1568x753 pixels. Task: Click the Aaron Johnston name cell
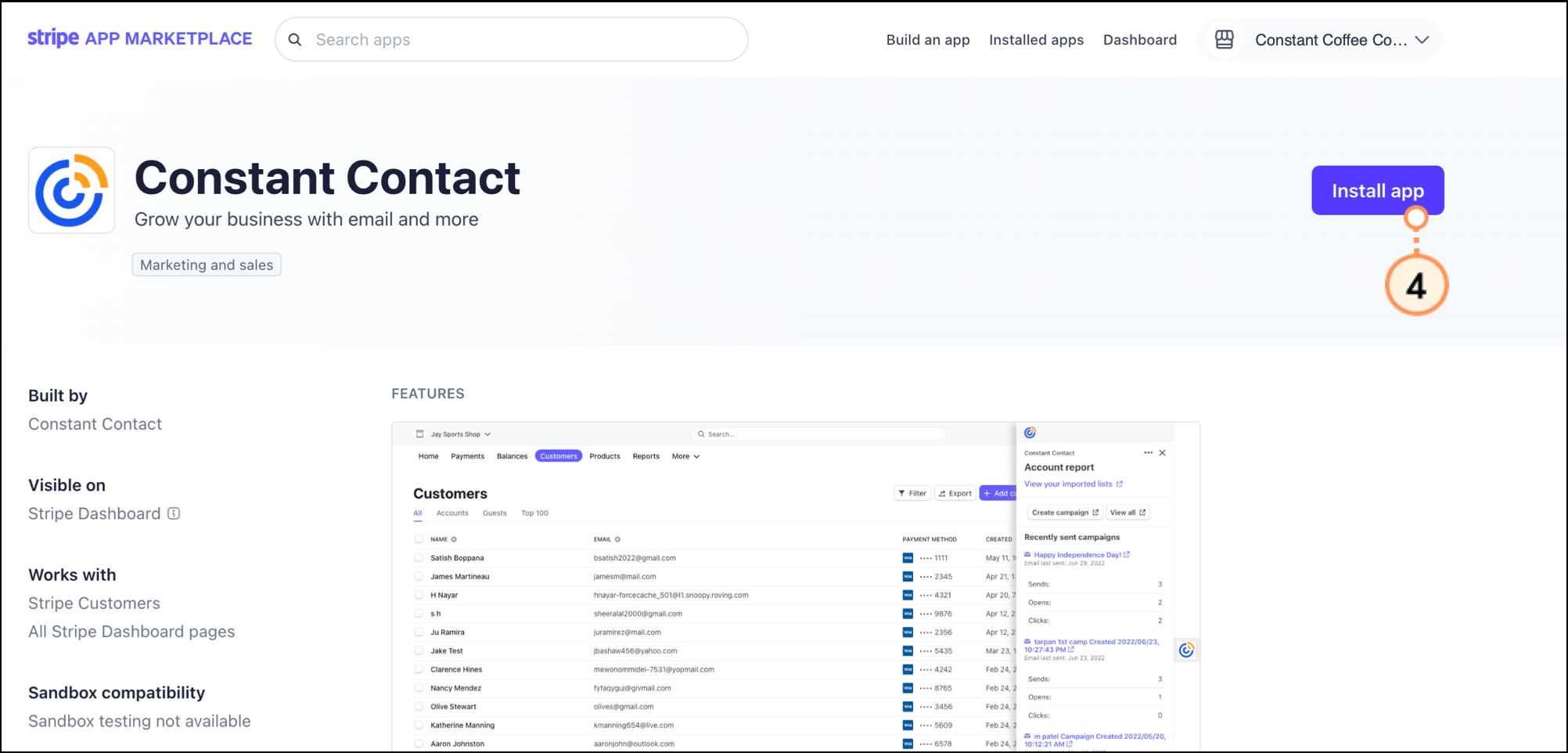tap(457, 744)
